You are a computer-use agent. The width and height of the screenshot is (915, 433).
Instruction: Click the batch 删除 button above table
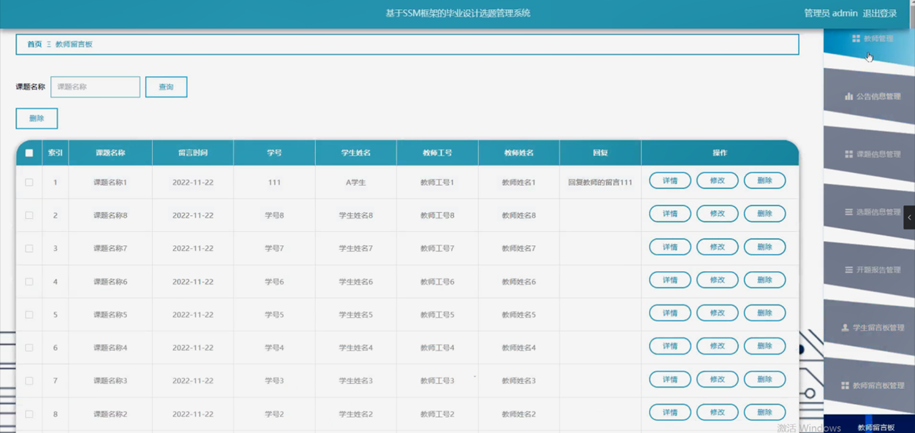(x=37, y=118)
